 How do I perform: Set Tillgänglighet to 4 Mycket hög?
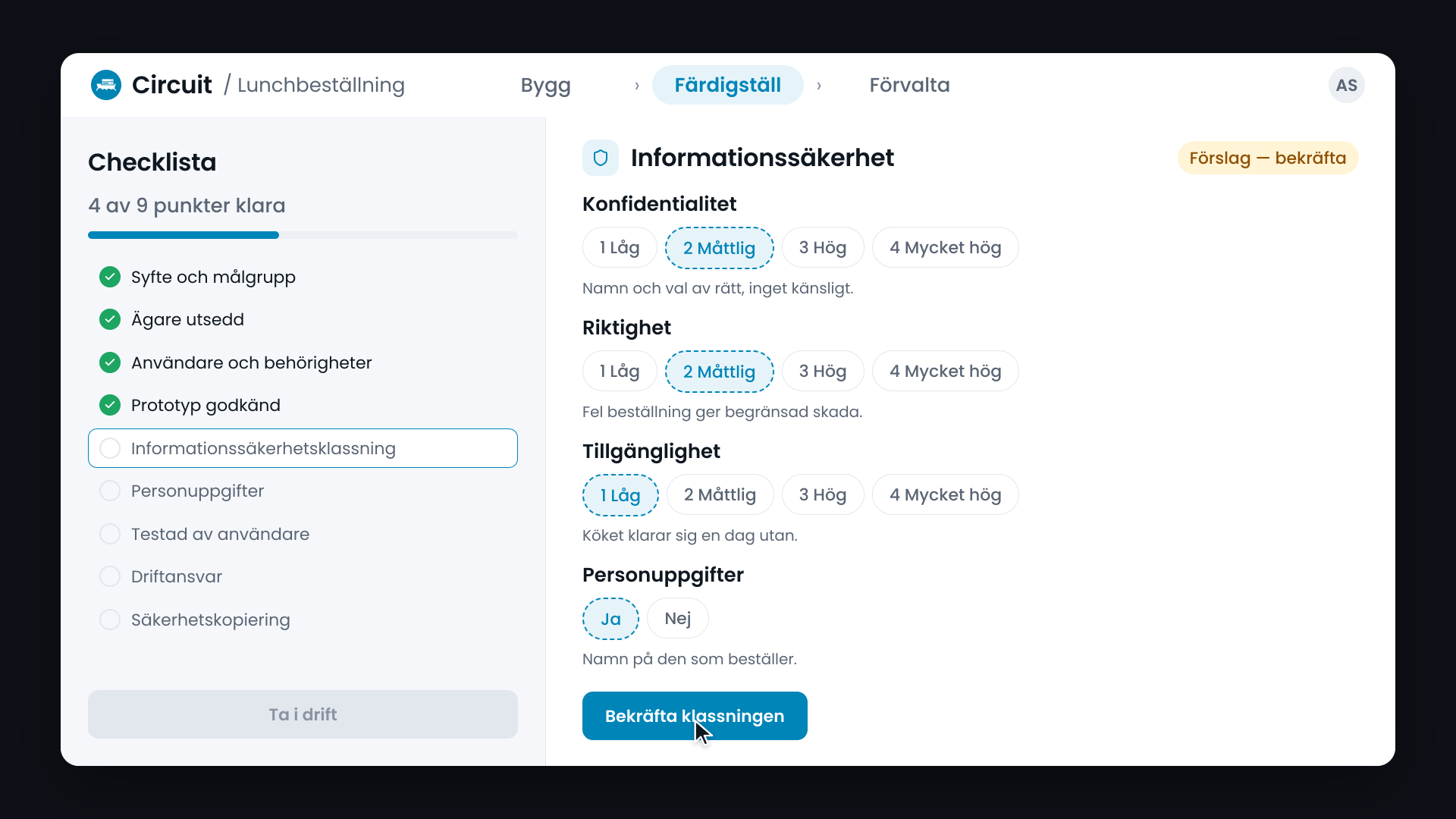tap(945, 494)
